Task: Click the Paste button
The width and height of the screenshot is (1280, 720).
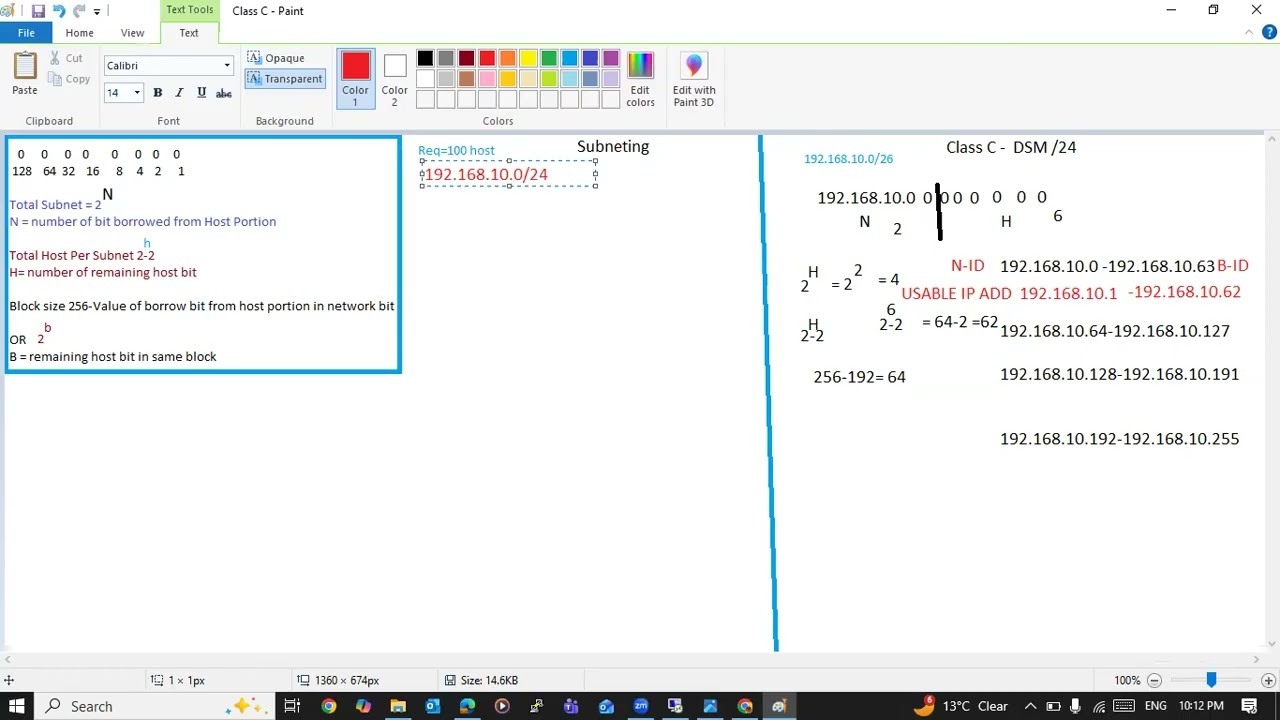Action: pyautogui.click(x=25, y=75)
